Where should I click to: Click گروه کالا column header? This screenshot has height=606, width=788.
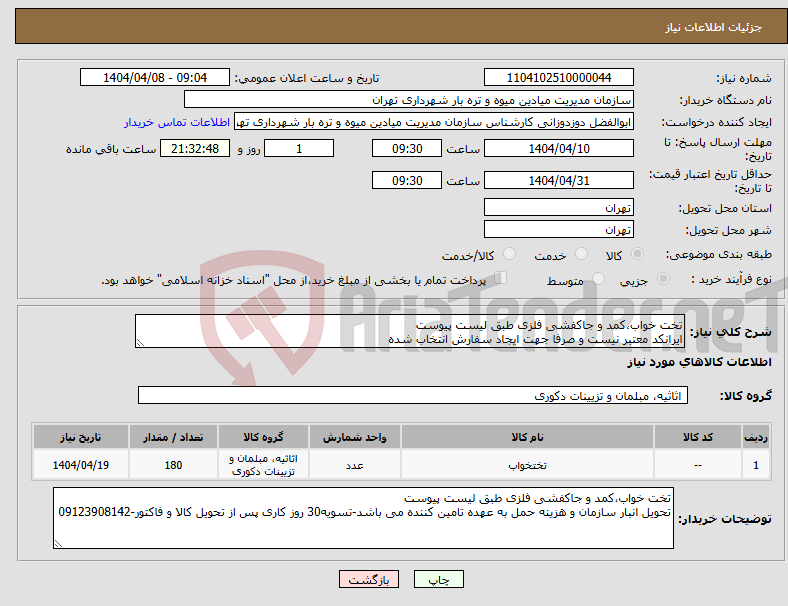(x=263, y=437)
